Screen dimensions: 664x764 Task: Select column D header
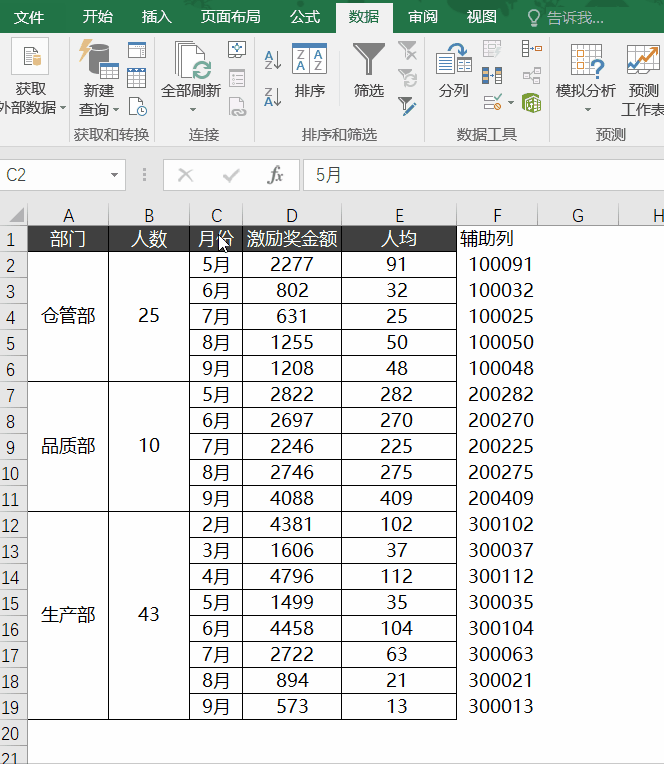coord(292,215)
